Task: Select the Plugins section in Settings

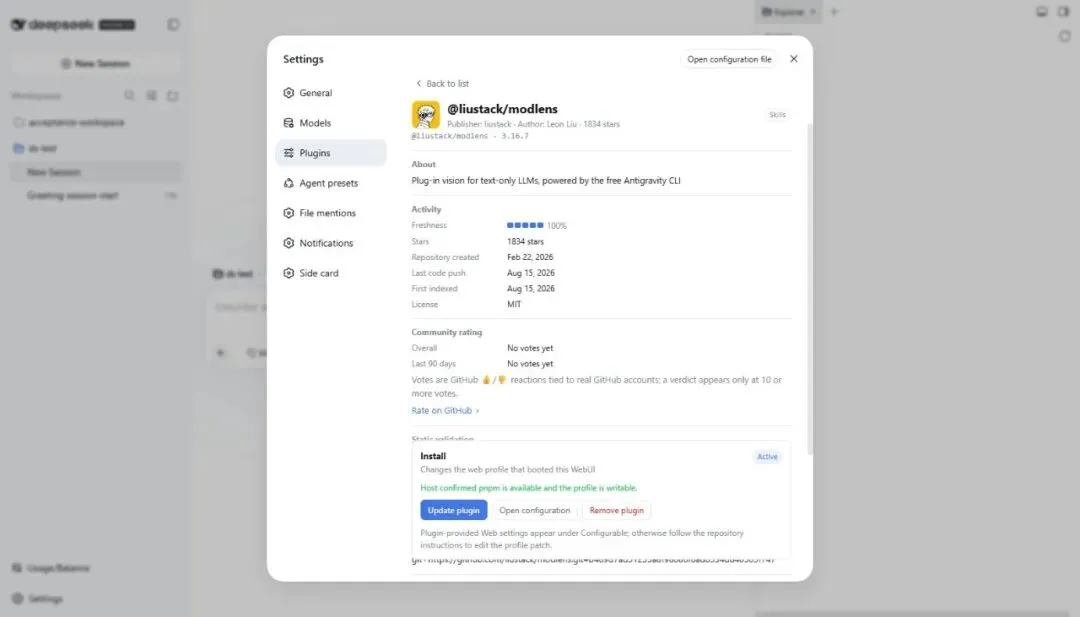Action: (331, 153)
